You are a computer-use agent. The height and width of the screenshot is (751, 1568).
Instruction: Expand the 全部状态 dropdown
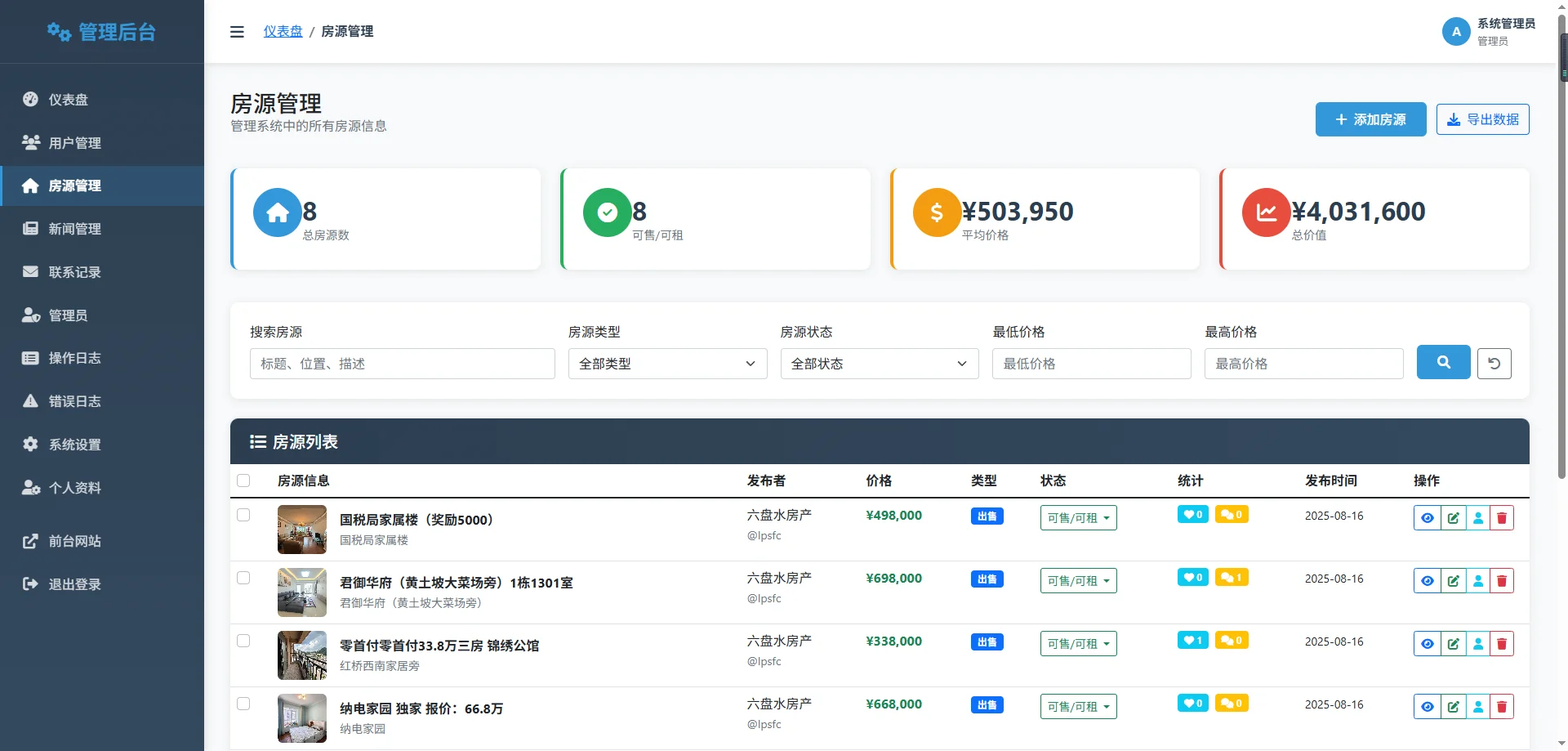tap(879, 363)
